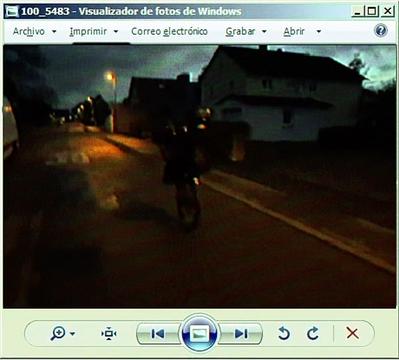Screen dimensions: 399x360
Task: Rotate the photo clockwise
Action: point(313,333)
